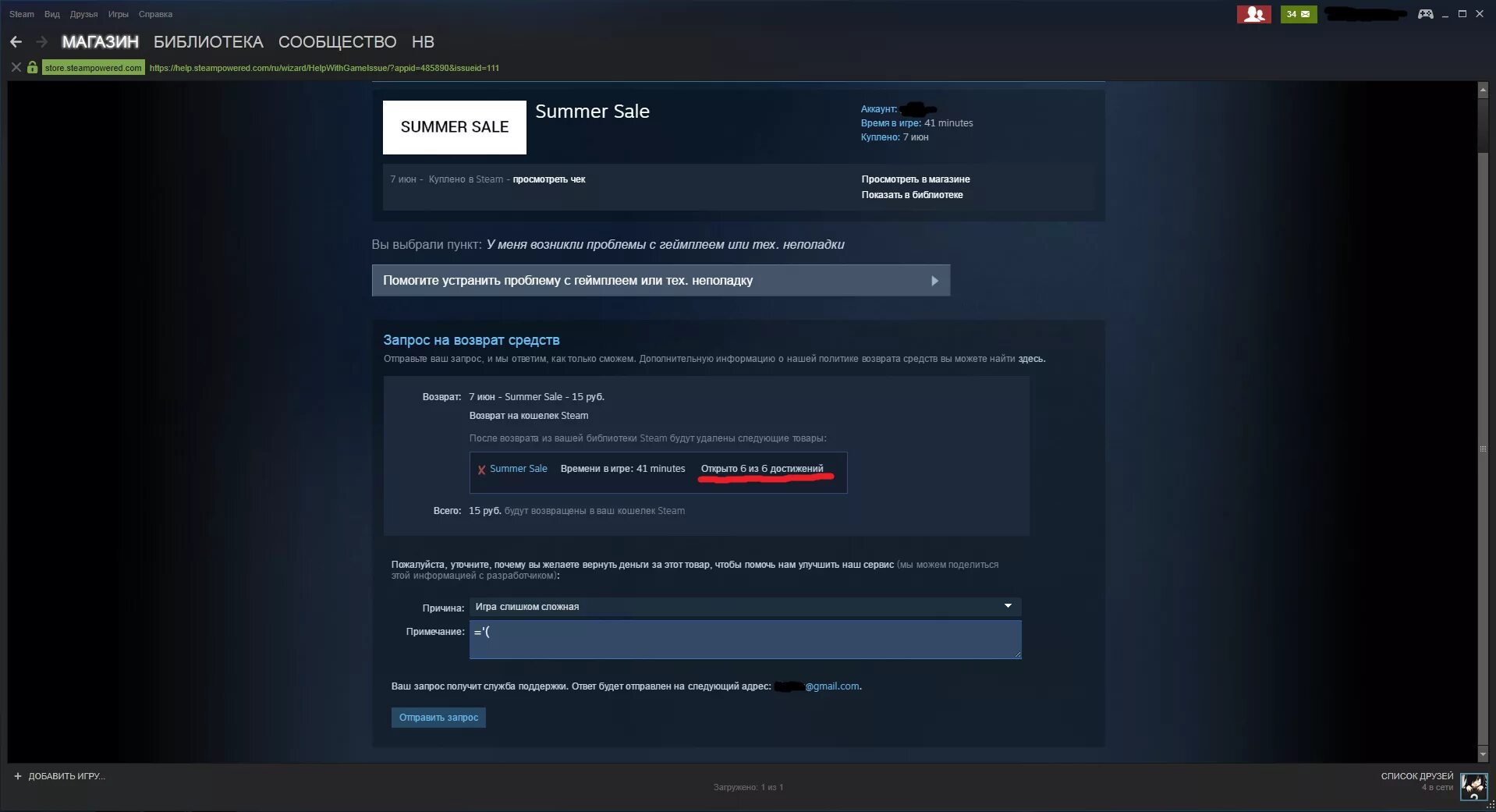
Task: Click ДОБАВИТЬ ИГРУ at the bottom
Action: (x=66, y=776)
